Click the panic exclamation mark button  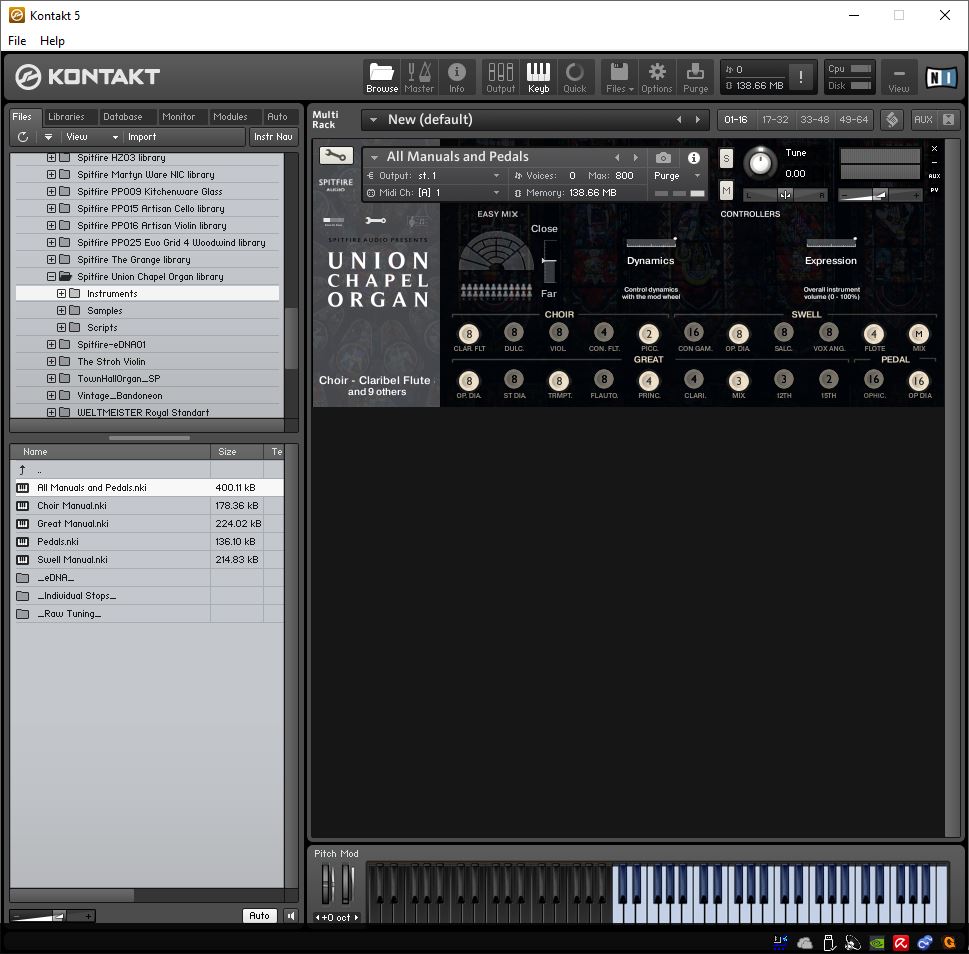point(801,77)
